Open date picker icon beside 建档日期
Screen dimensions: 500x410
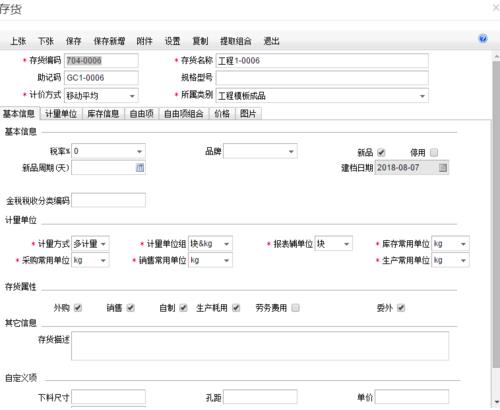(x=443, y=167)
